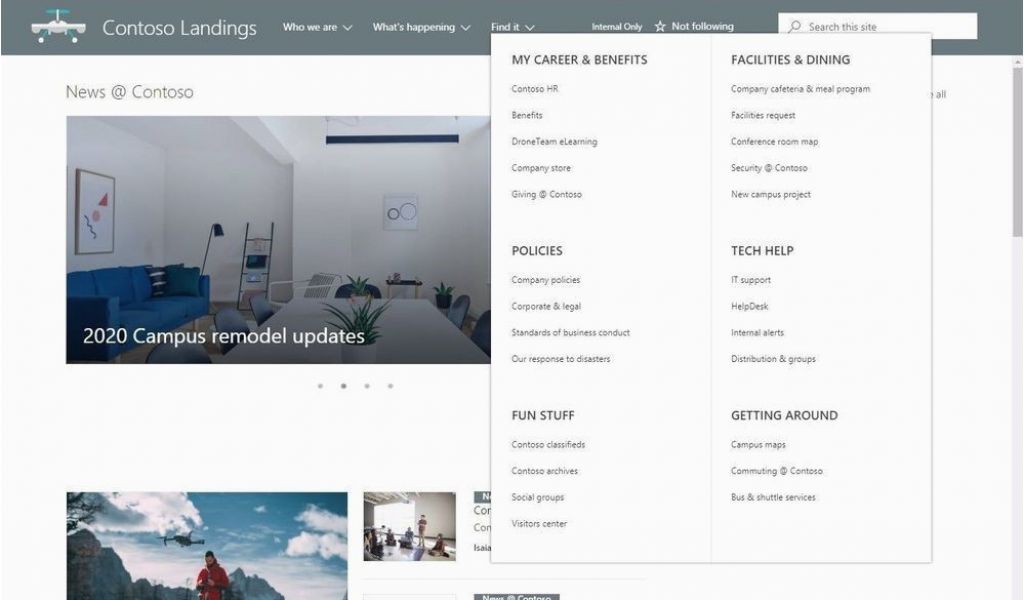Expand the What's happening menu
The height and width of the screenshot is (600, 1024).
pyautogui.click(x=421, y=27)
